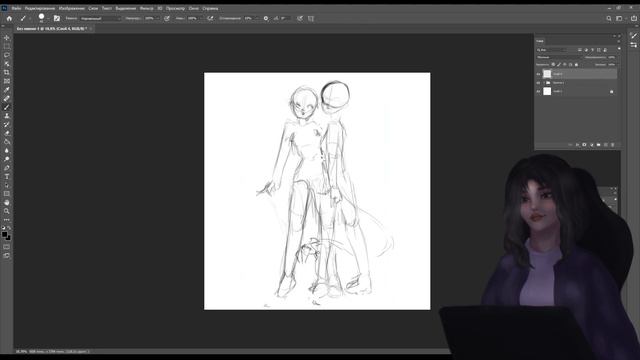Click the Home icon in options bar
640x360 pixels.
(9, 18)
